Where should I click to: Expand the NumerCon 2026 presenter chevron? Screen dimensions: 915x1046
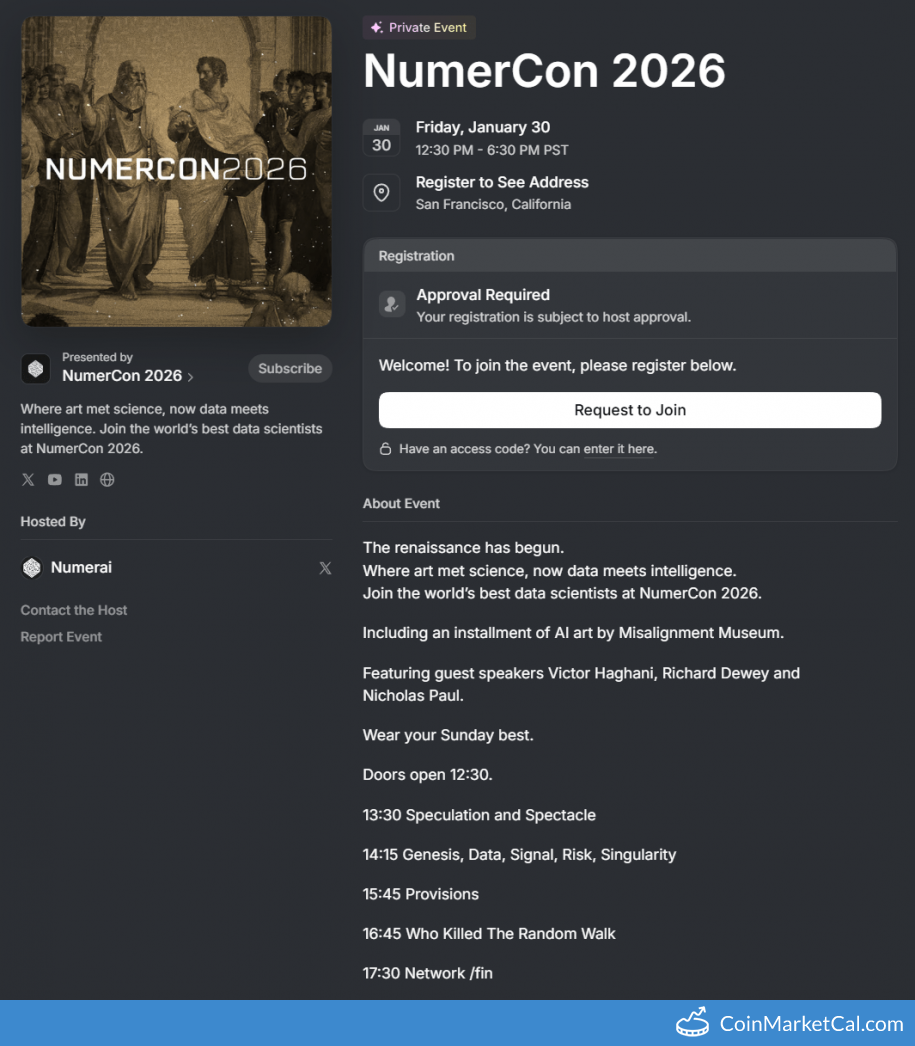coord(190,377)
